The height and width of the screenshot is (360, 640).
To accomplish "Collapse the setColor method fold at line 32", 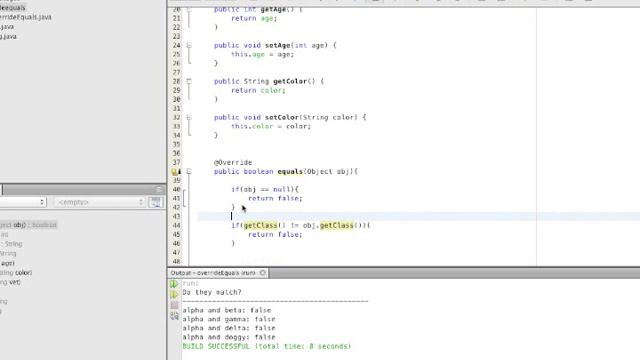I will 189,118.
